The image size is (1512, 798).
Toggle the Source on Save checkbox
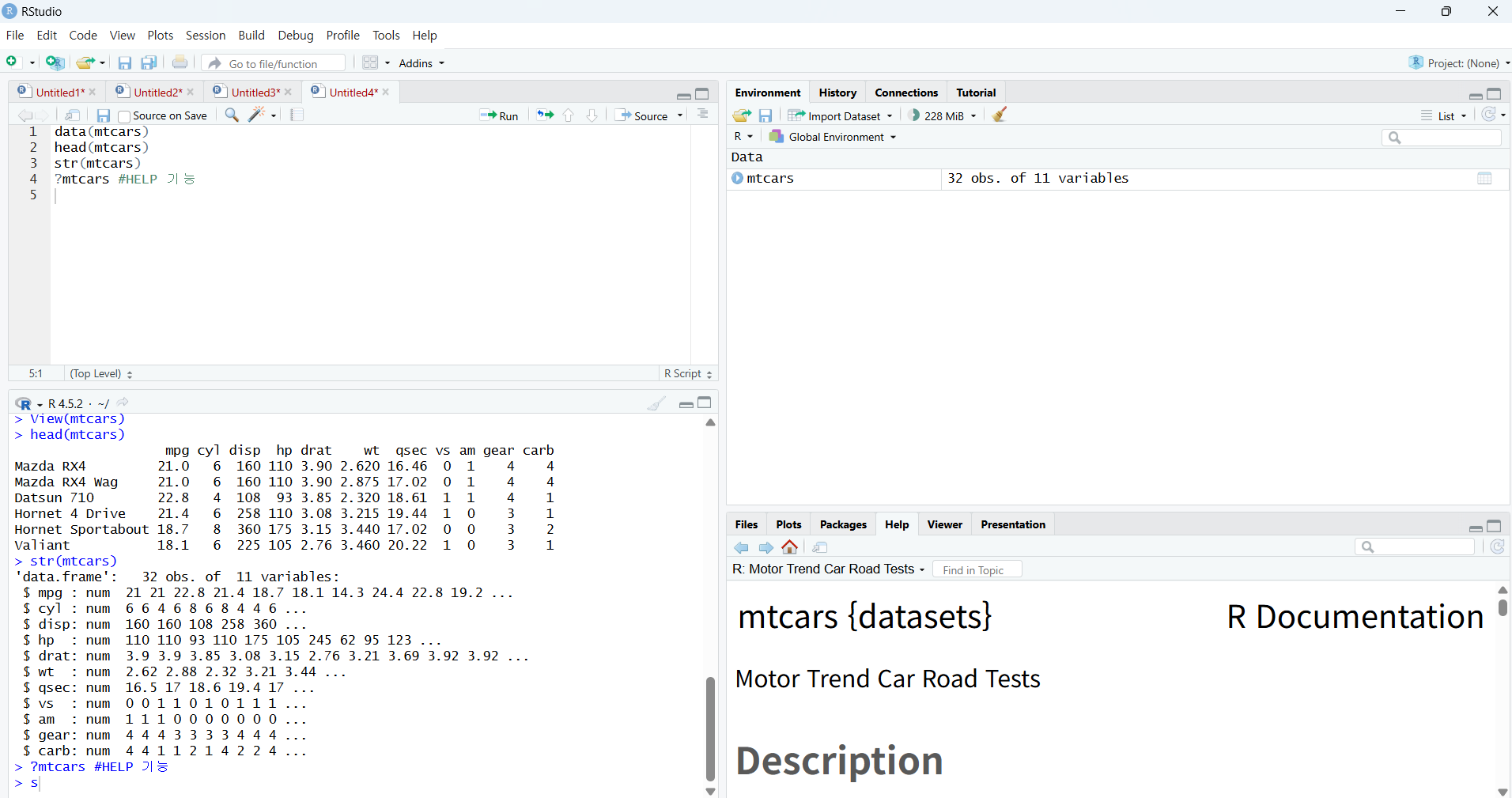[x=124, y=116]
